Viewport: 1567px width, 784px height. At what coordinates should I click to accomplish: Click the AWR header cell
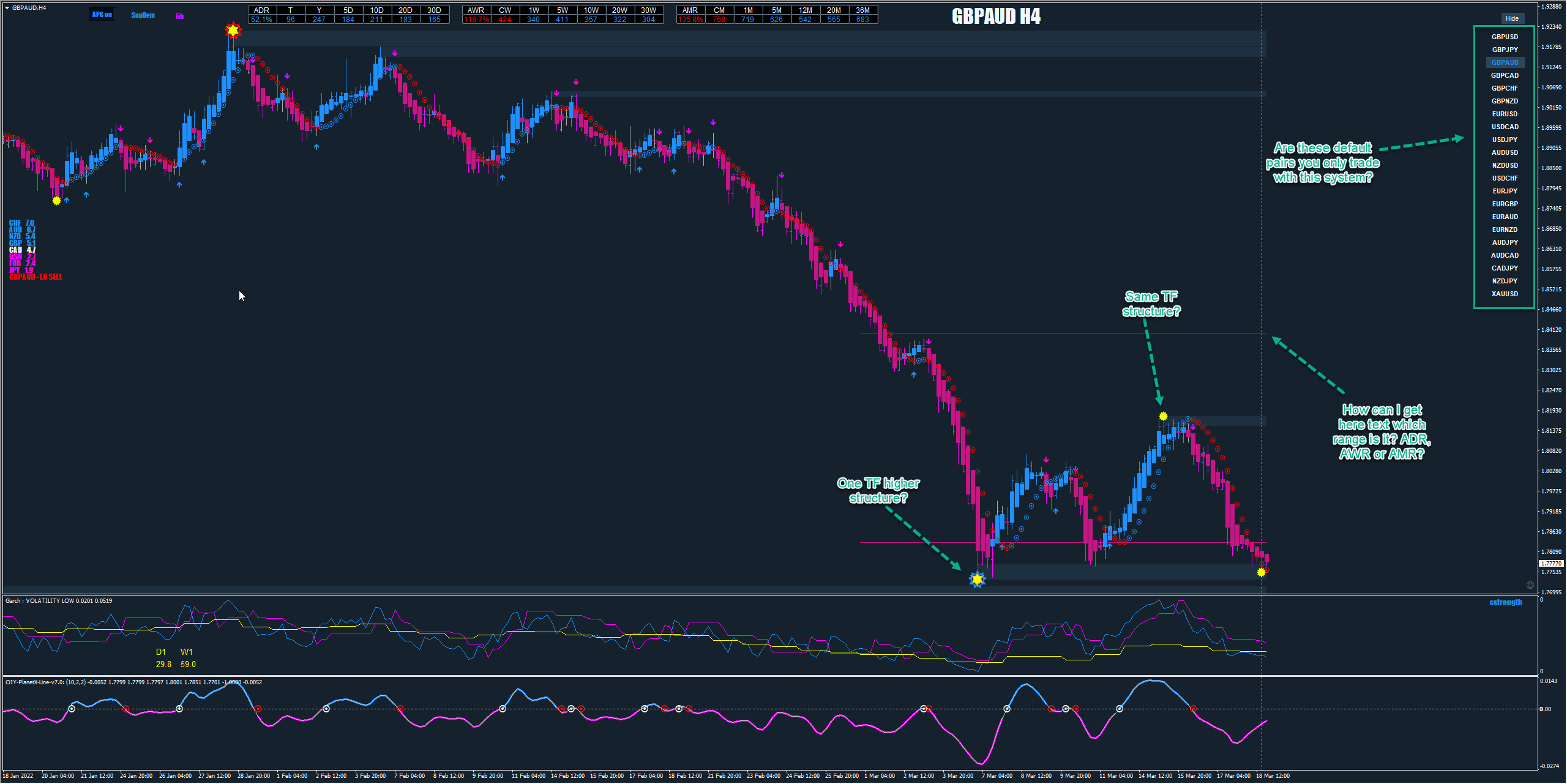476,10
